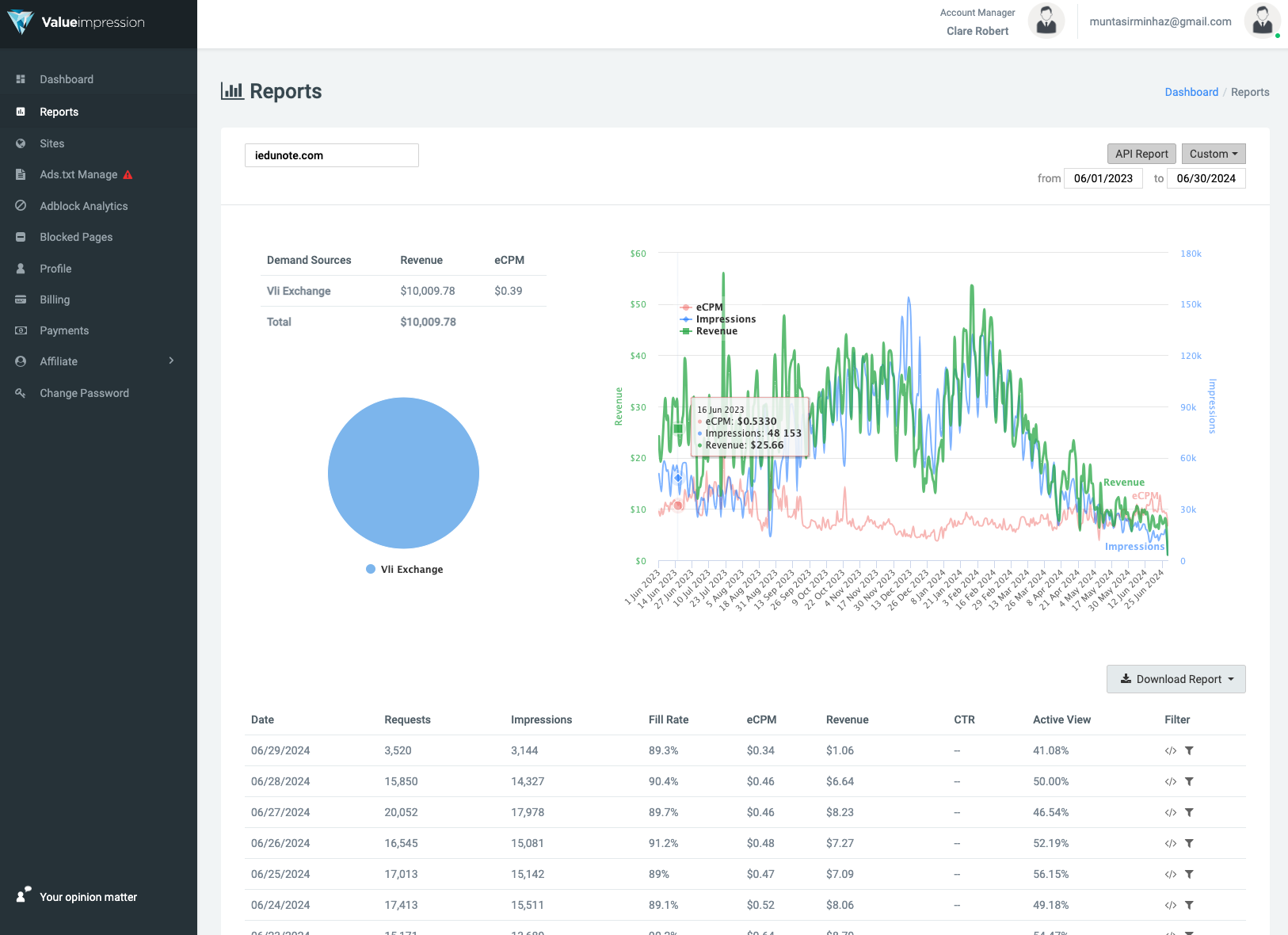Click the Ads.txt warning triangle icon
1288x935 pixels.
[128, 174]
